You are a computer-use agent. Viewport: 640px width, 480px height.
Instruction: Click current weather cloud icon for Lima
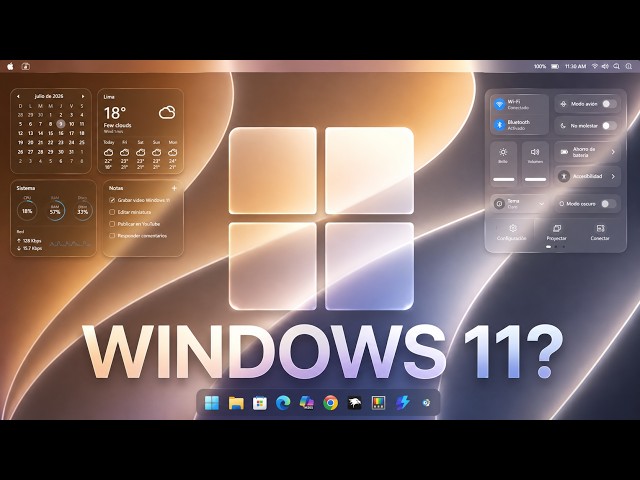[x=167, y=112]
